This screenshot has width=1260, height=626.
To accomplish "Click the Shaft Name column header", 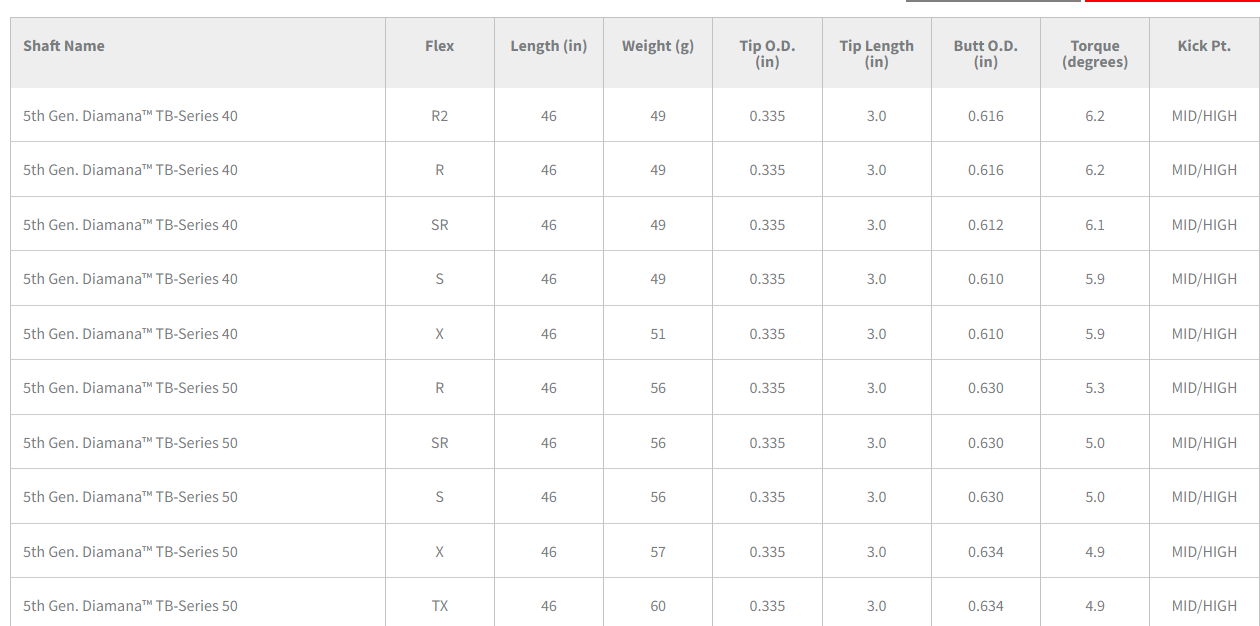I will 64,46.
